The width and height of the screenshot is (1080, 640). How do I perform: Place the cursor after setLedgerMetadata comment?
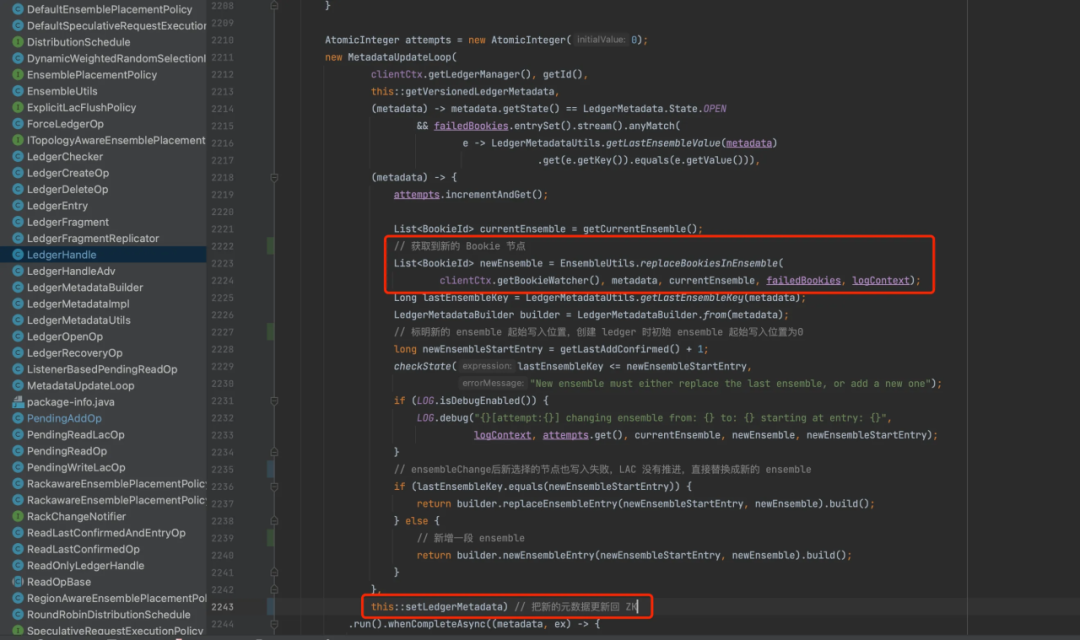pos(638,607)
